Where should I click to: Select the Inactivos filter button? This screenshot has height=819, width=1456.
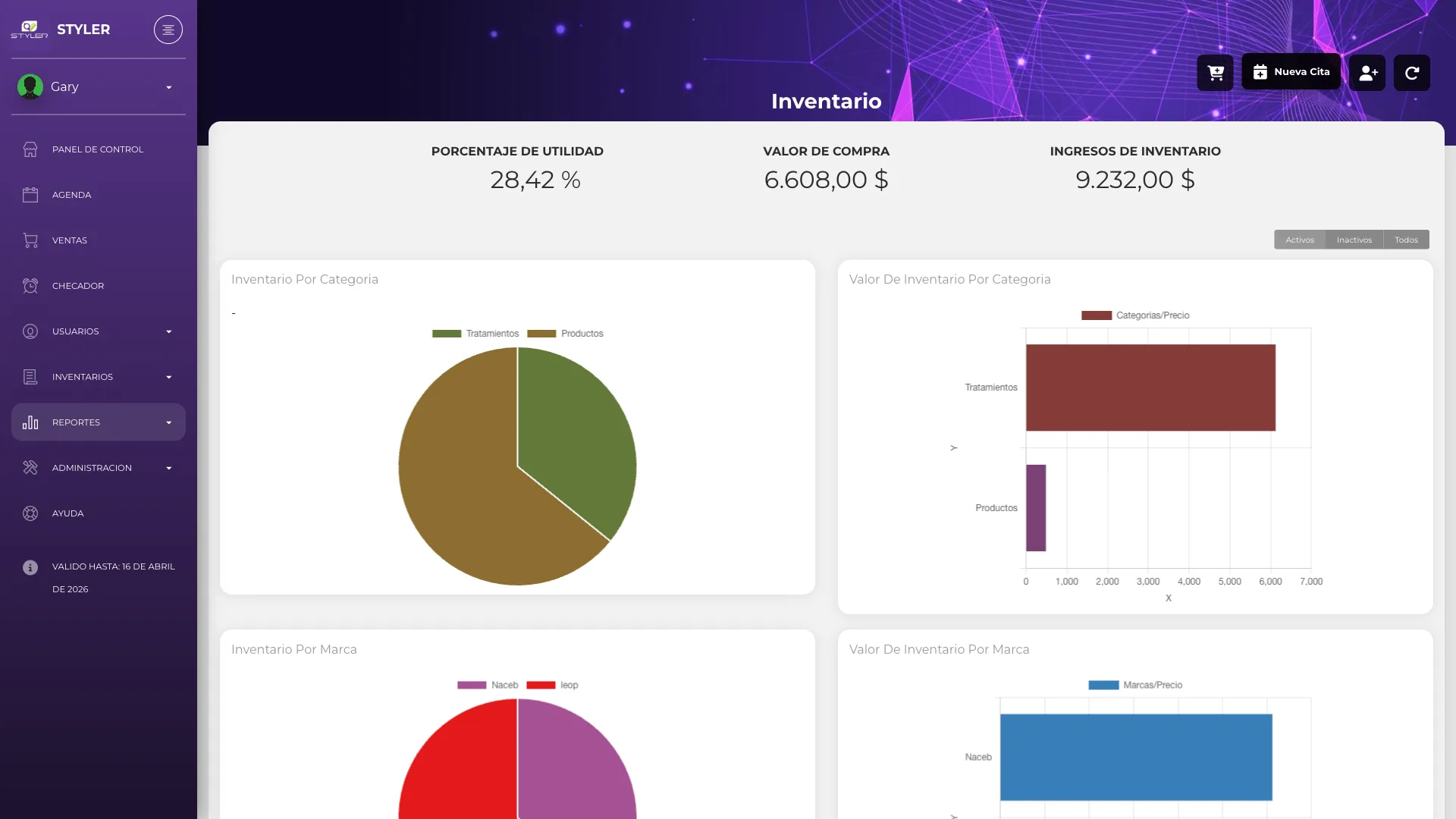tap(1354, 240)
